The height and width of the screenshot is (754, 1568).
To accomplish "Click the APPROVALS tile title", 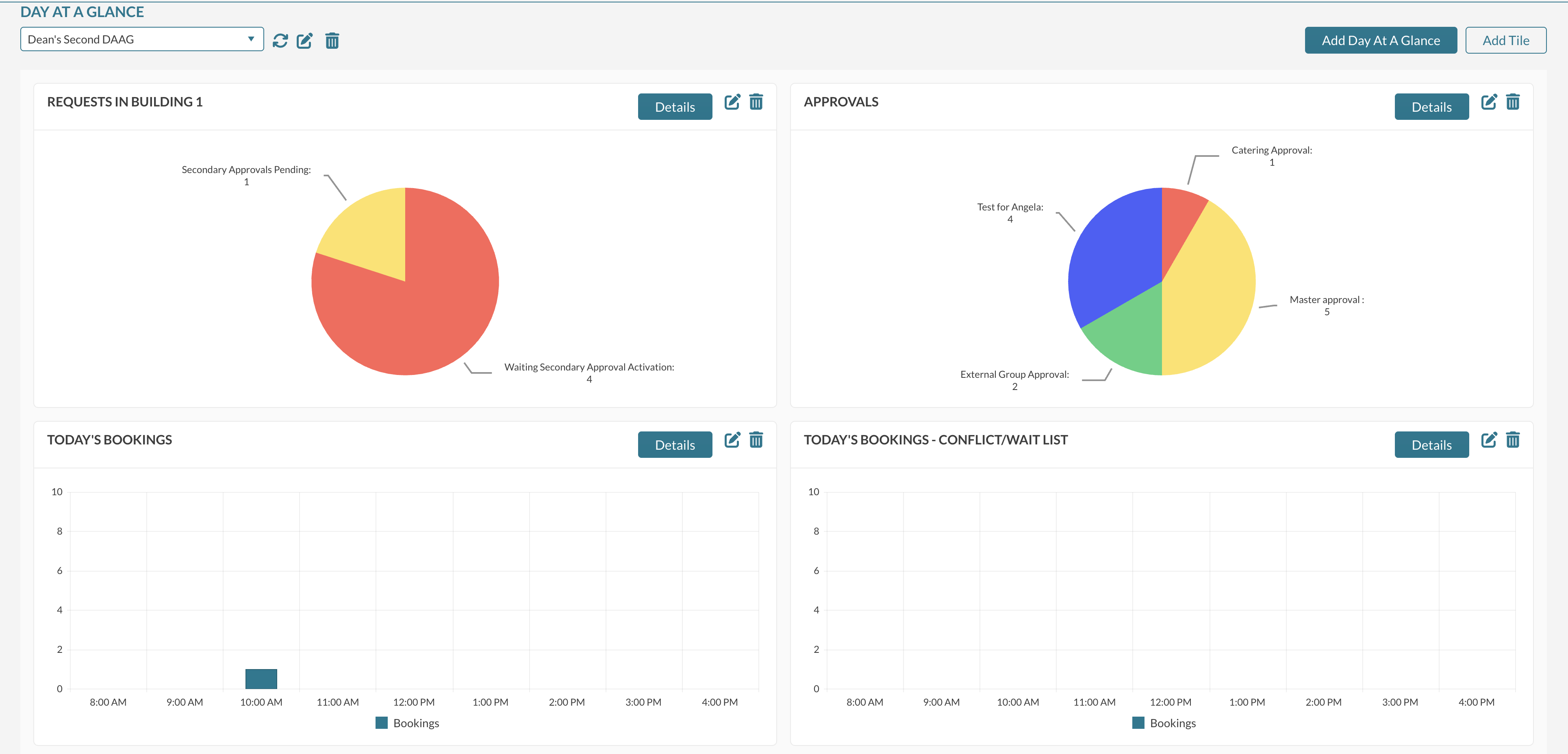I will pos(840,102).
